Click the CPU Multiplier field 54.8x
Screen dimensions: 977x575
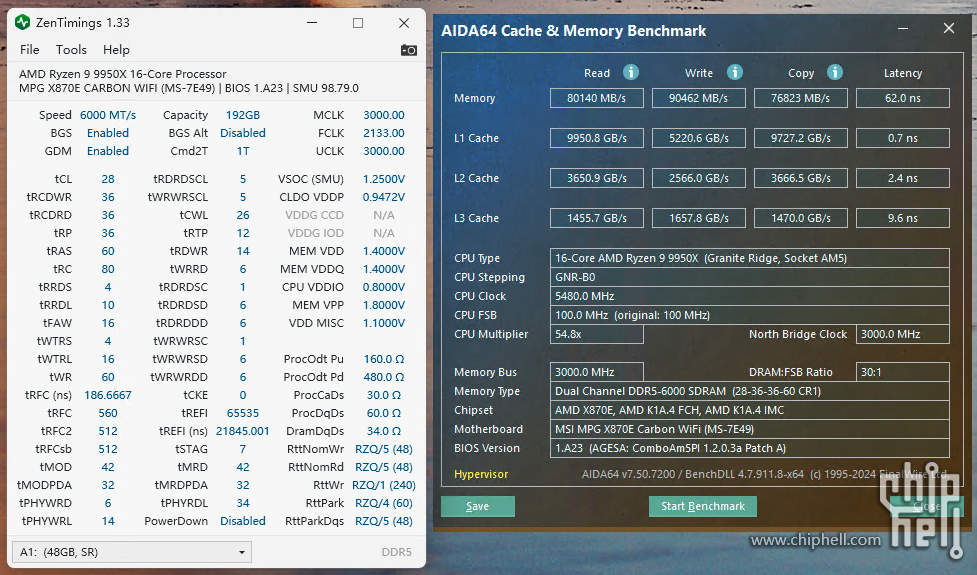[x=596, y=334]
